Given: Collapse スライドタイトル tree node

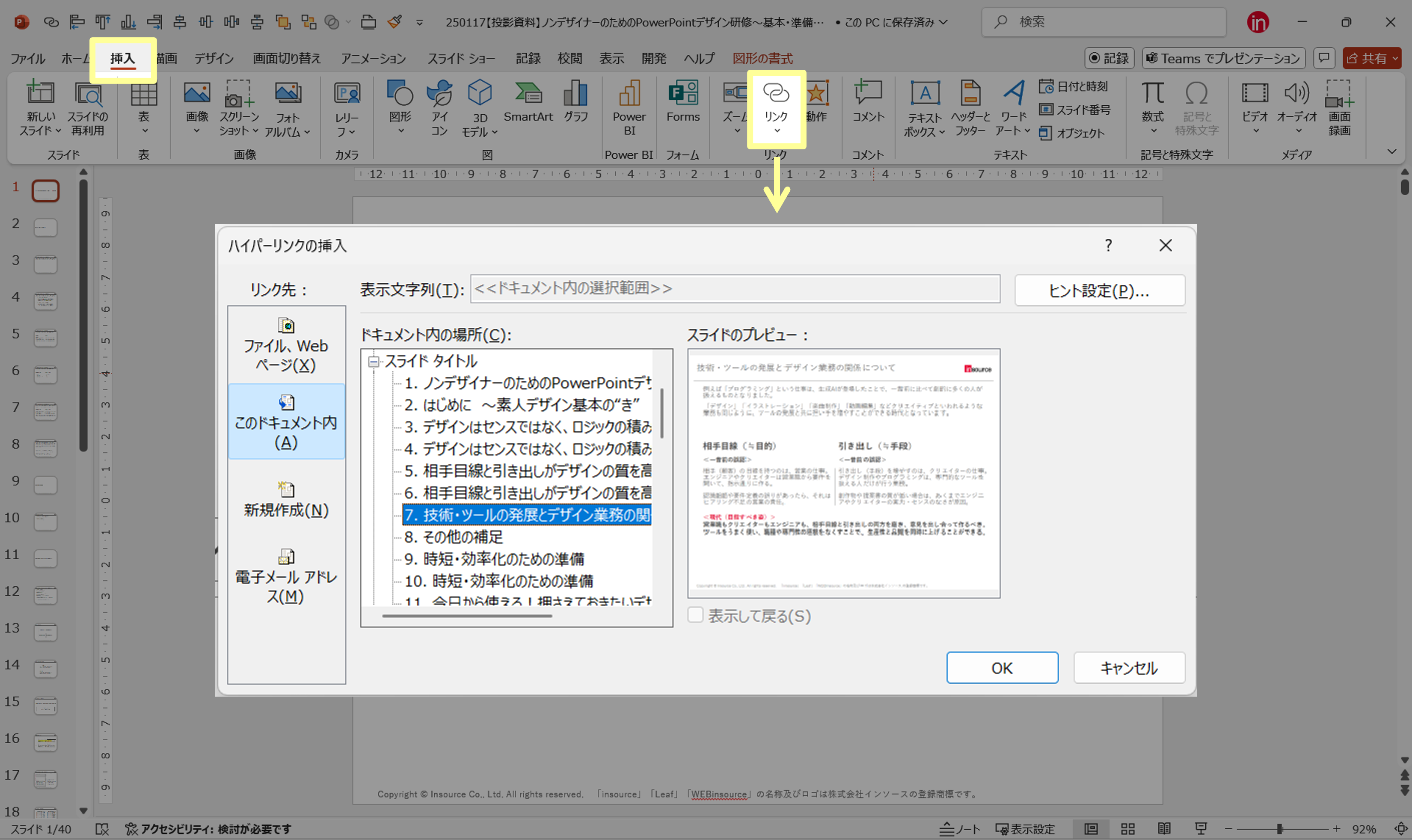Looking at the screenshot, I should coord(373,361).
